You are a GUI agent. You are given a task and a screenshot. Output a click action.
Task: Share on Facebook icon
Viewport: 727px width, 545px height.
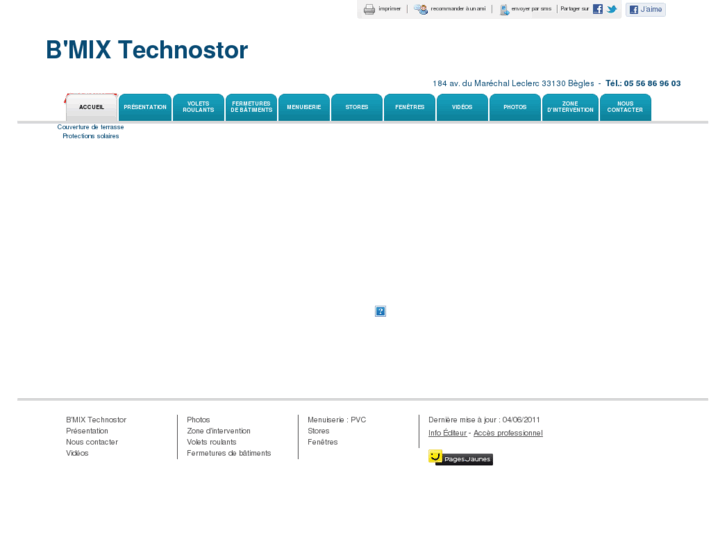pyautogui.click(x=598, y=9)
